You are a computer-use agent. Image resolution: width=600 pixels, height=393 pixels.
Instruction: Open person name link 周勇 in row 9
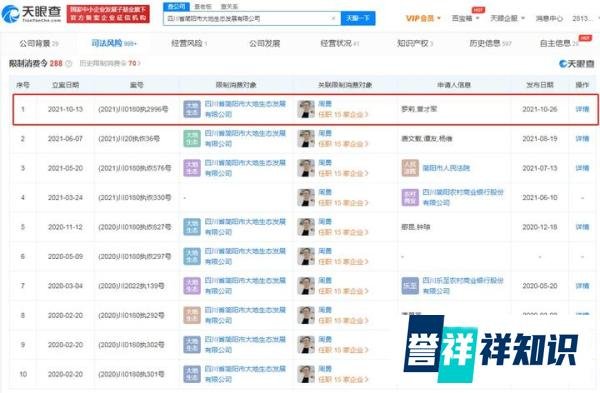point(325,339)
